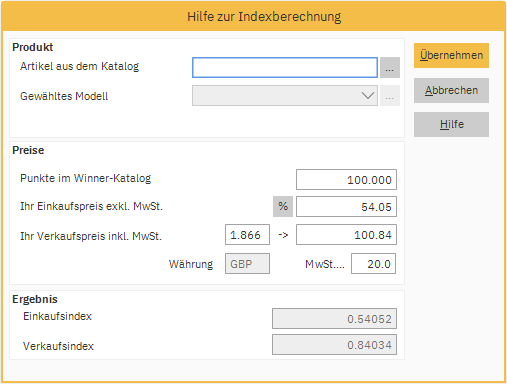
Task: Select the Einkaufsindex result 0.54052
Action: 334,319
